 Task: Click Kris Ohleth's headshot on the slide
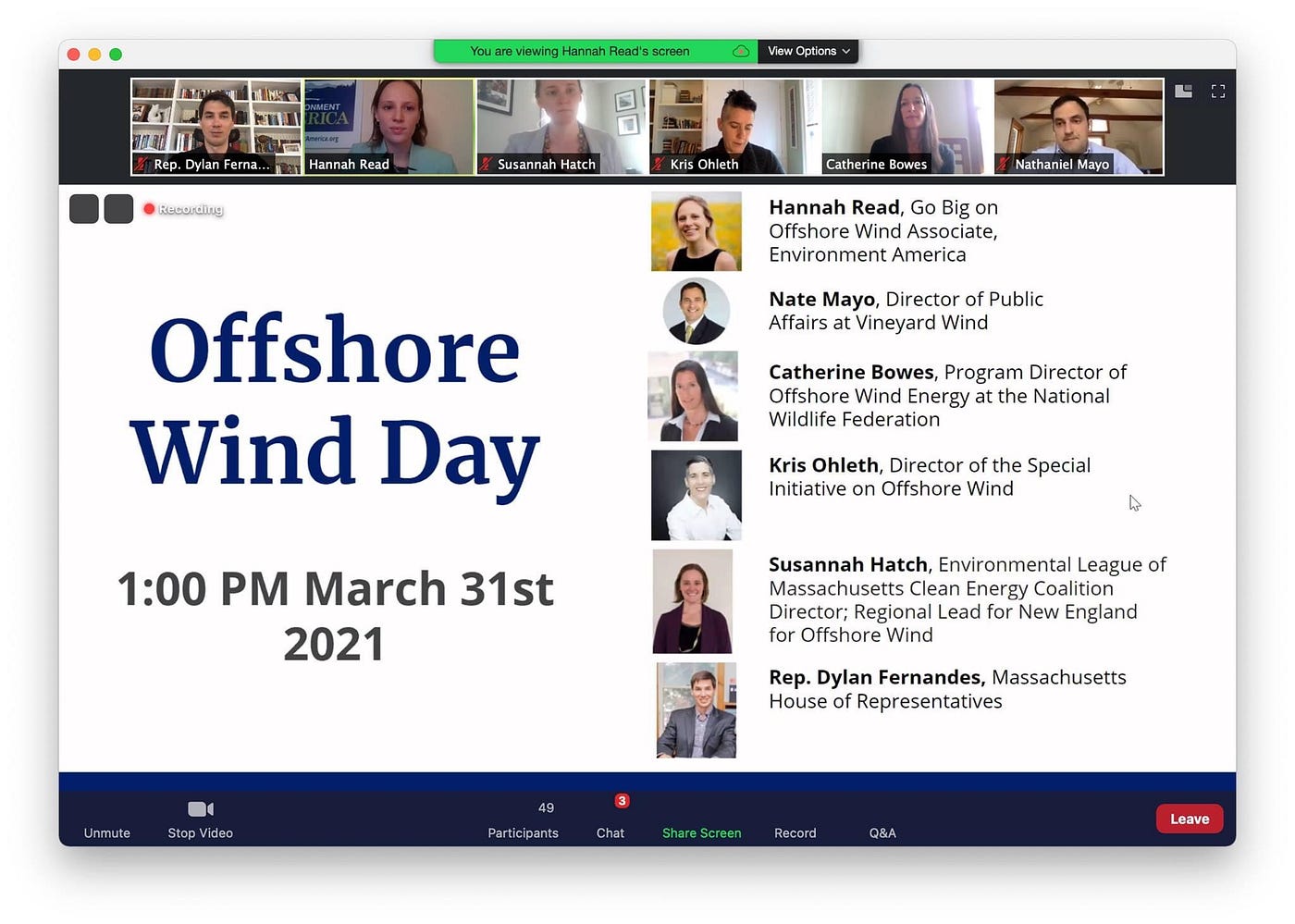point(697,495)
